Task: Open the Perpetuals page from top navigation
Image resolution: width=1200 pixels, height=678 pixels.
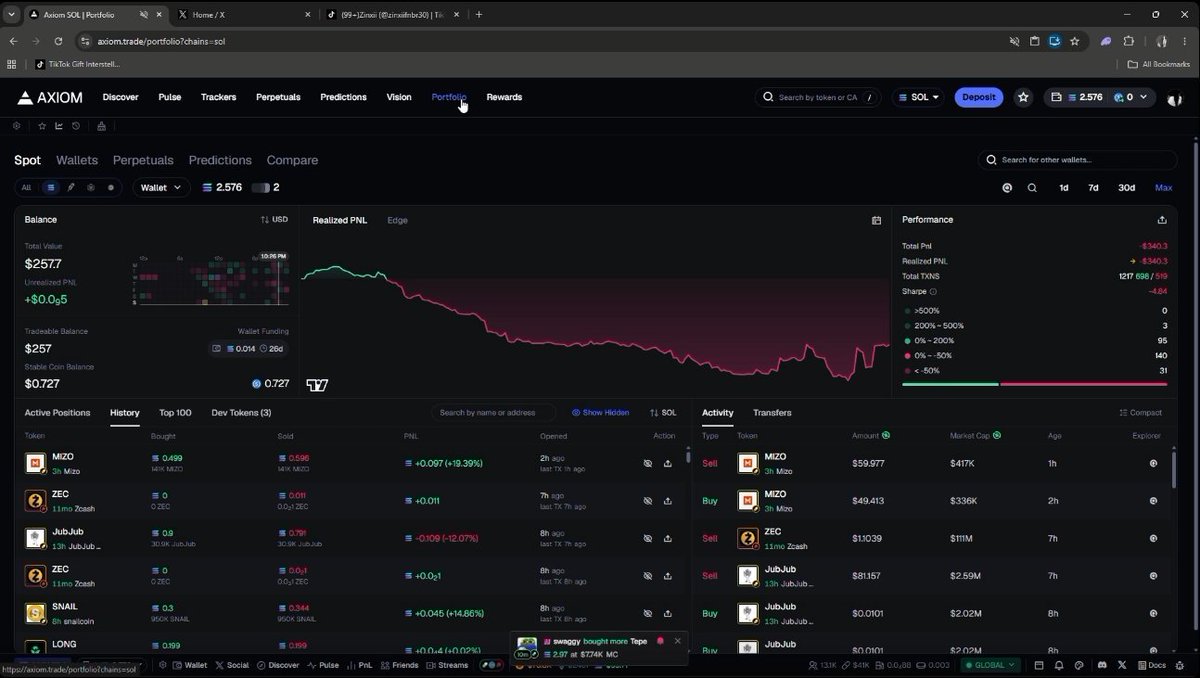Action: (278, 97)
